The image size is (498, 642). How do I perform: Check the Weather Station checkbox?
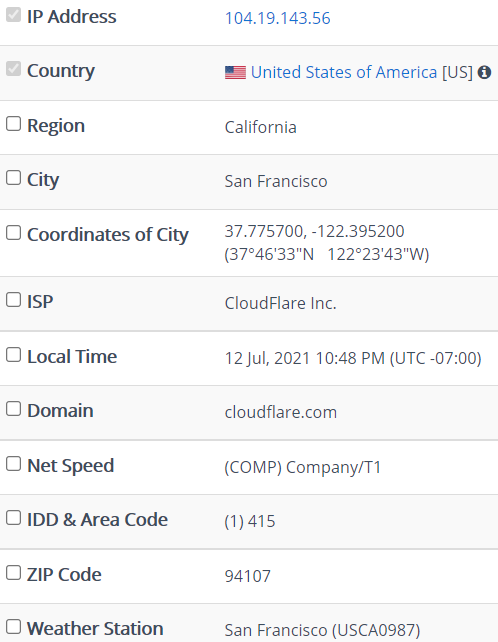click(14, 626)
